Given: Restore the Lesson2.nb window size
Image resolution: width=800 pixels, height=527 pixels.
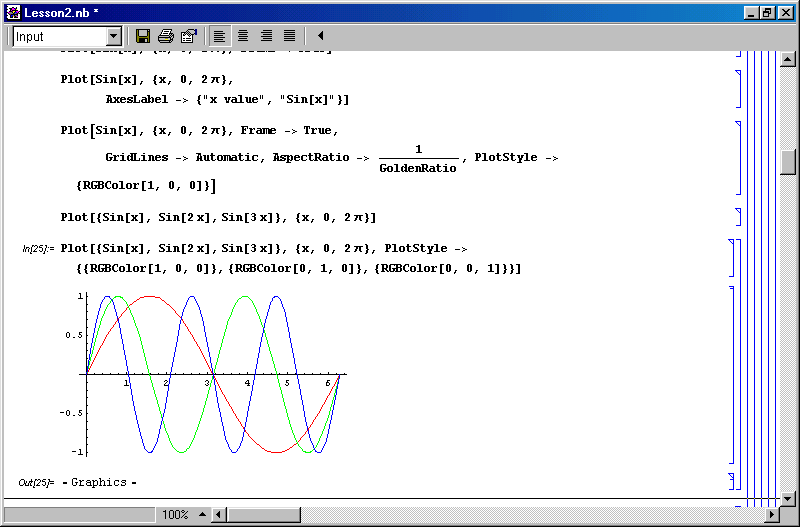Looking at the screenshot, I should pyautogui.click(x=767, y=13).
